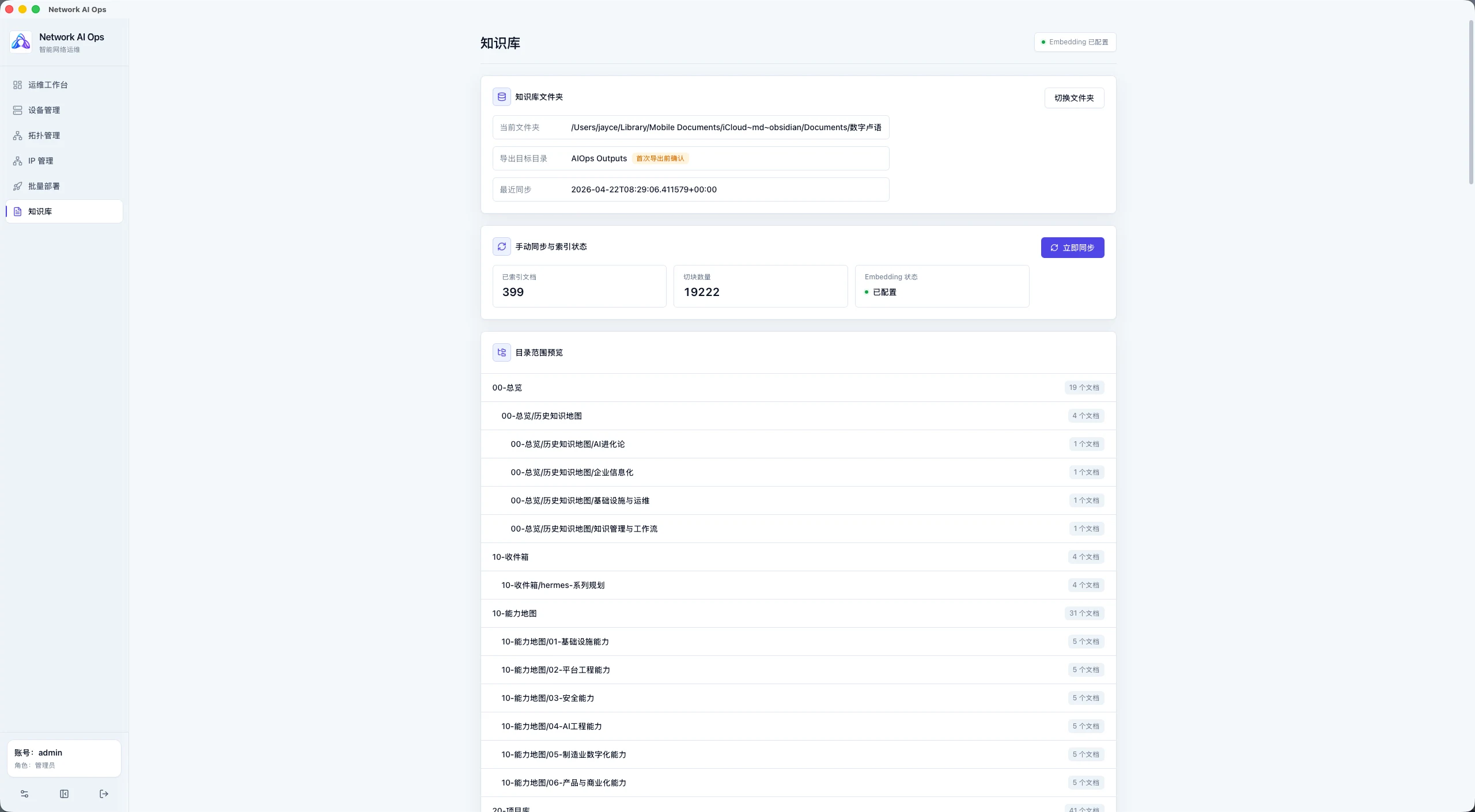Click the tree icon beside 目录范围预览
The image size is (1475, 812).
click(502, 352)
